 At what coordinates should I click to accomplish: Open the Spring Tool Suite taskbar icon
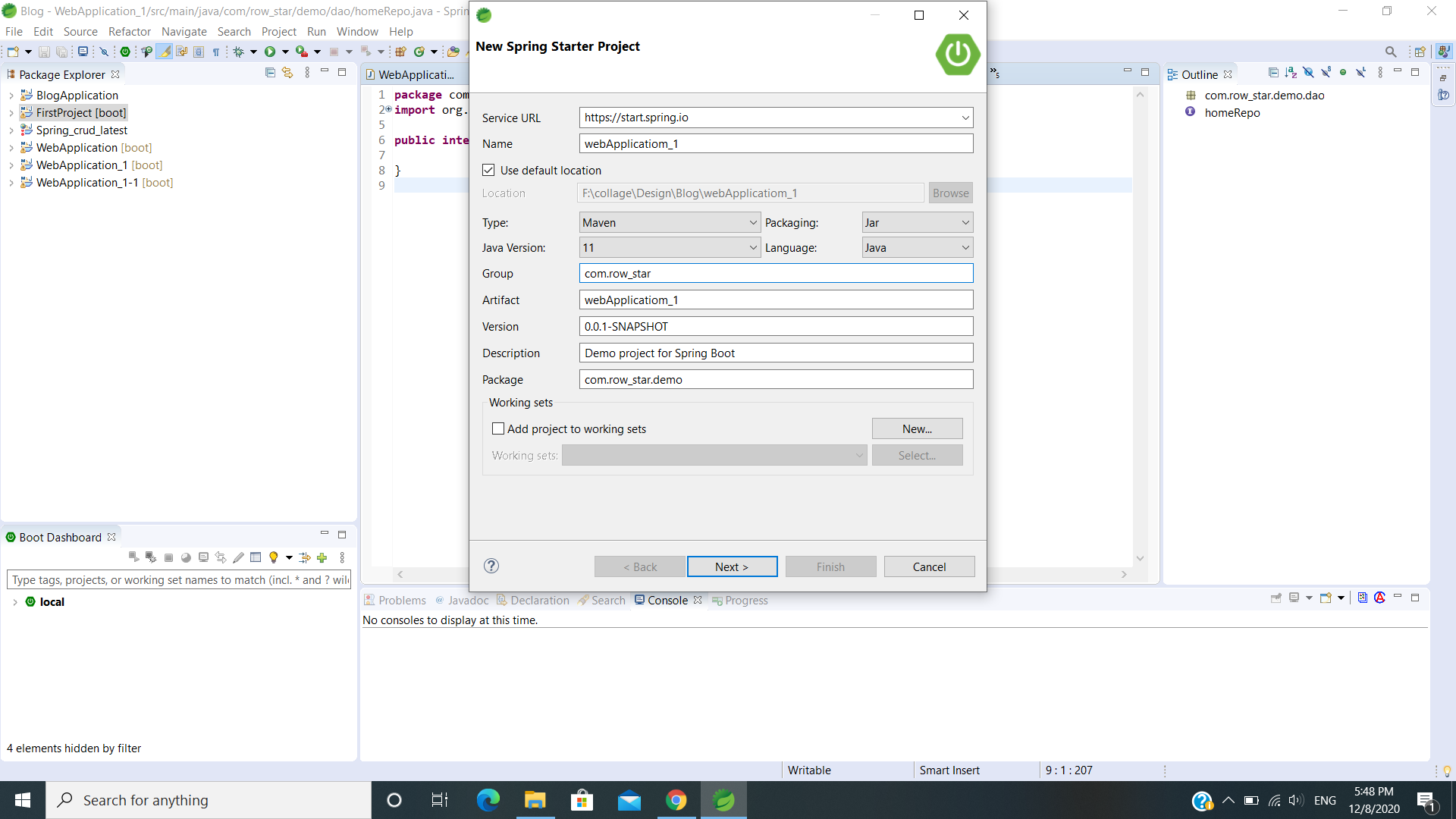pyautogui.click(x=723, y=799)
